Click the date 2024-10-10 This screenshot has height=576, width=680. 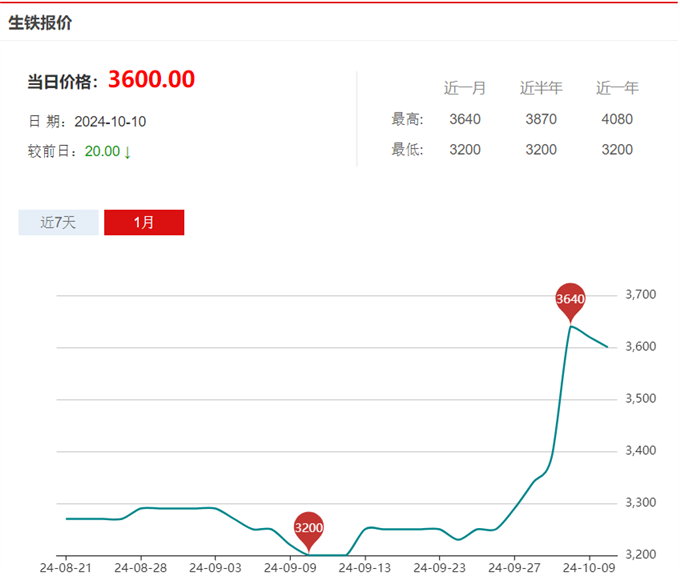tap(110, 121)
